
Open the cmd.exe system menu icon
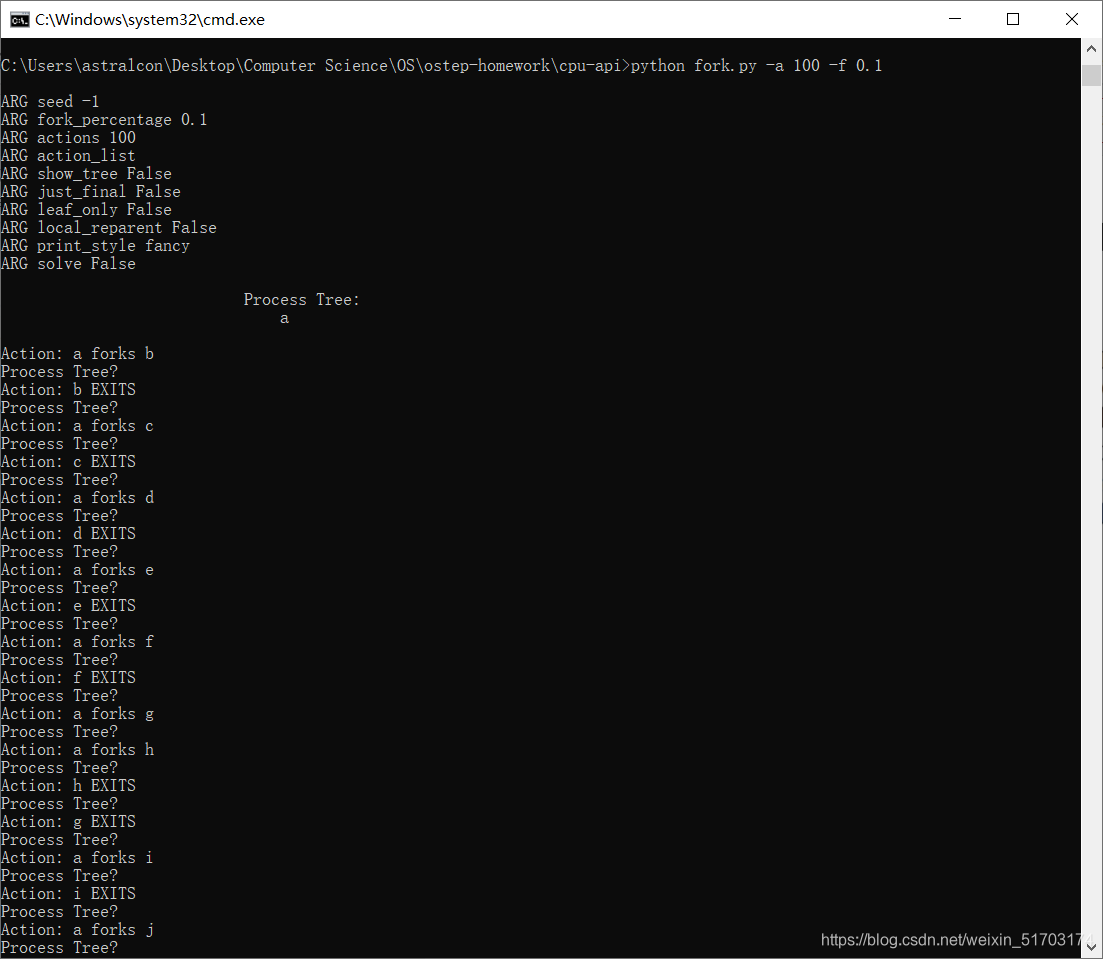pos(19,19)
